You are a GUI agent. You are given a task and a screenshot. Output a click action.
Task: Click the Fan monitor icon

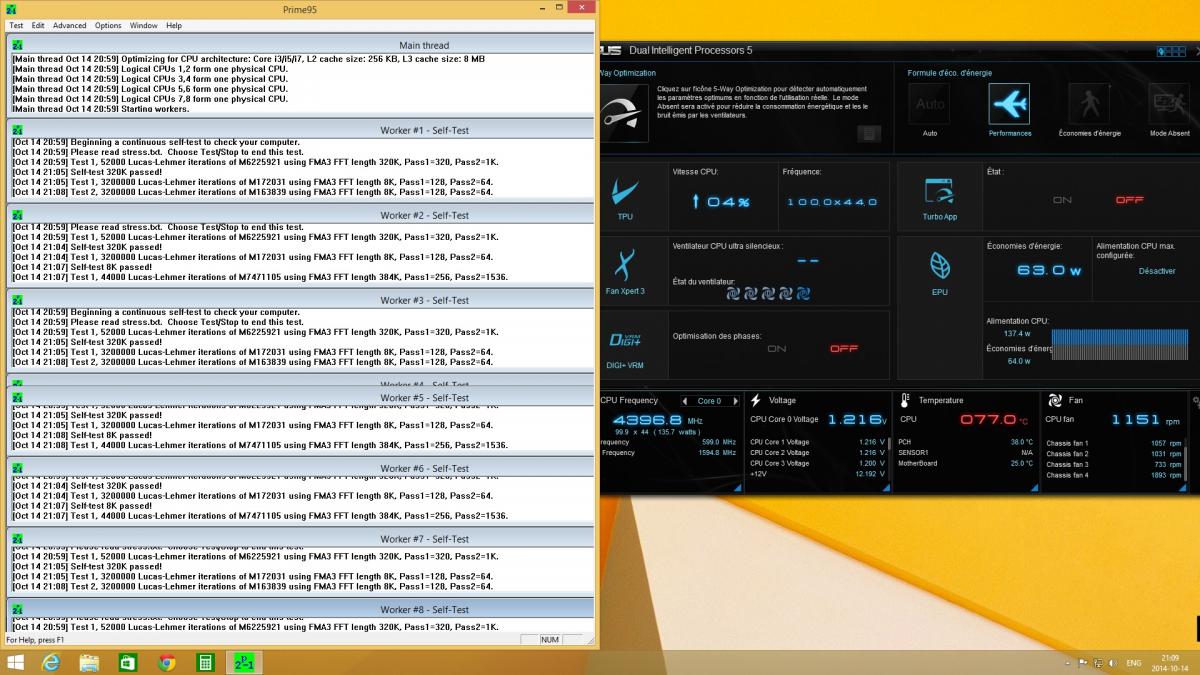point(1054,400)
